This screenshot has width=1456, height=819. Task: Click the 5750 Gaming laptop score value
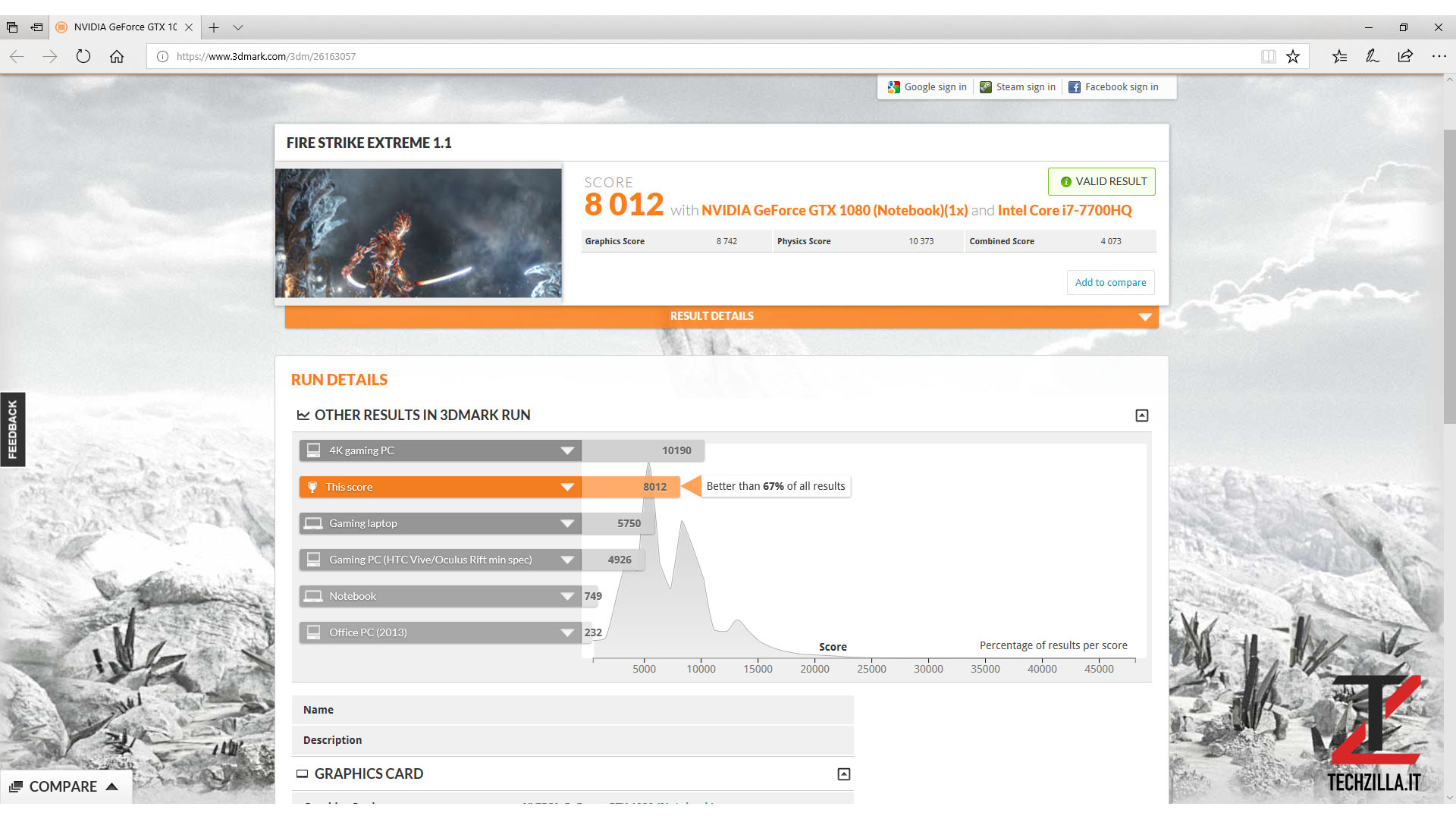(x=629, y=523)
